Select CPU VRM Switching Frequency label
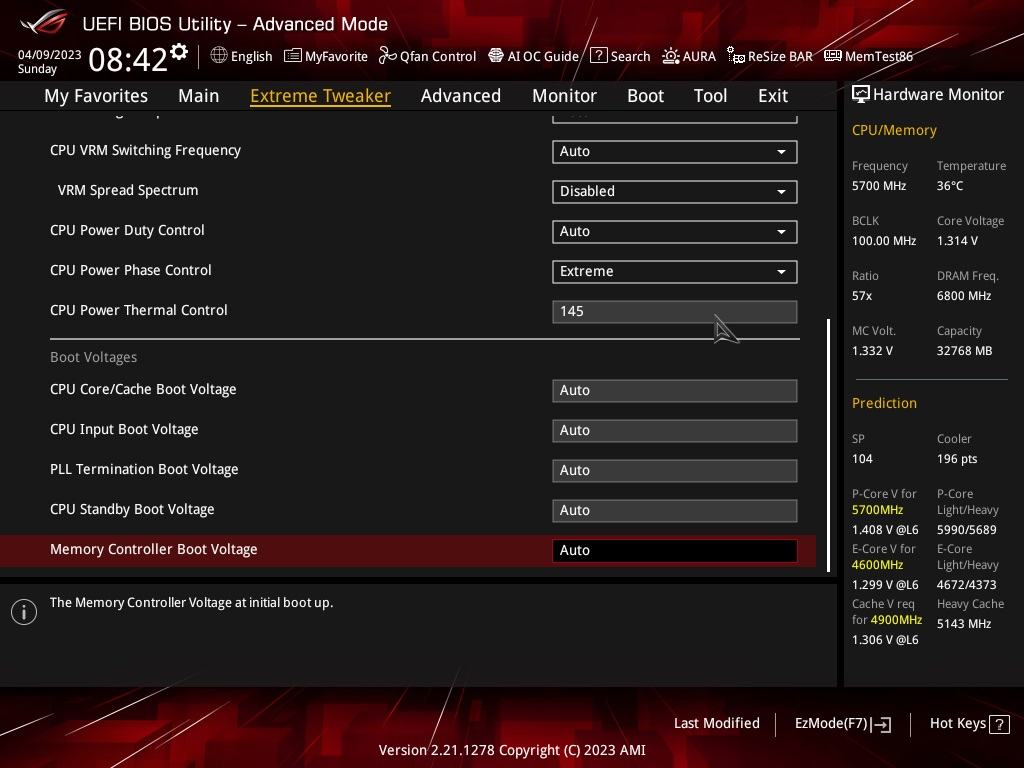1024x768 pixels. coord(145,150)
